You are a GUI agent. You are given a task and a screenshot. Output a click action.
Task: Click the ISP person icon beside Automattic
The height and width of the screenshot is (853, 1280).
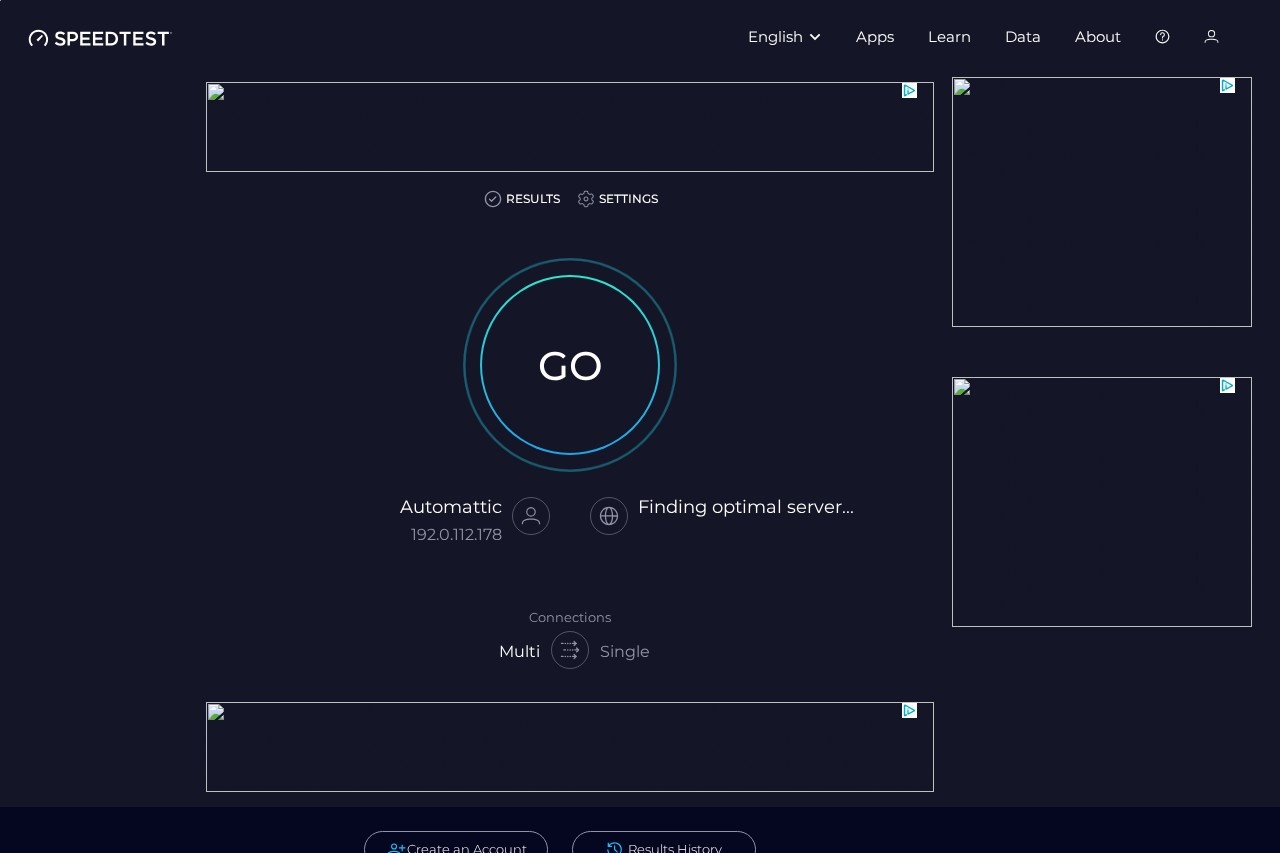coord(531,516)
